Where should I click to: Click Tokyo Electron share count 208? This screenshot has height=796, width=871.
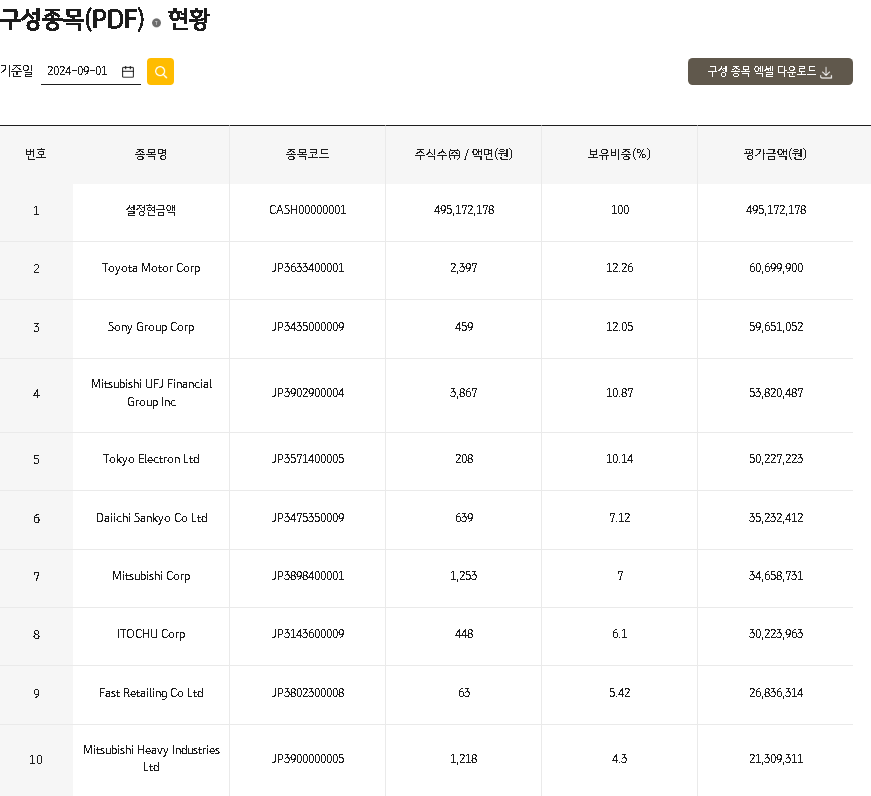coord(464,459)
